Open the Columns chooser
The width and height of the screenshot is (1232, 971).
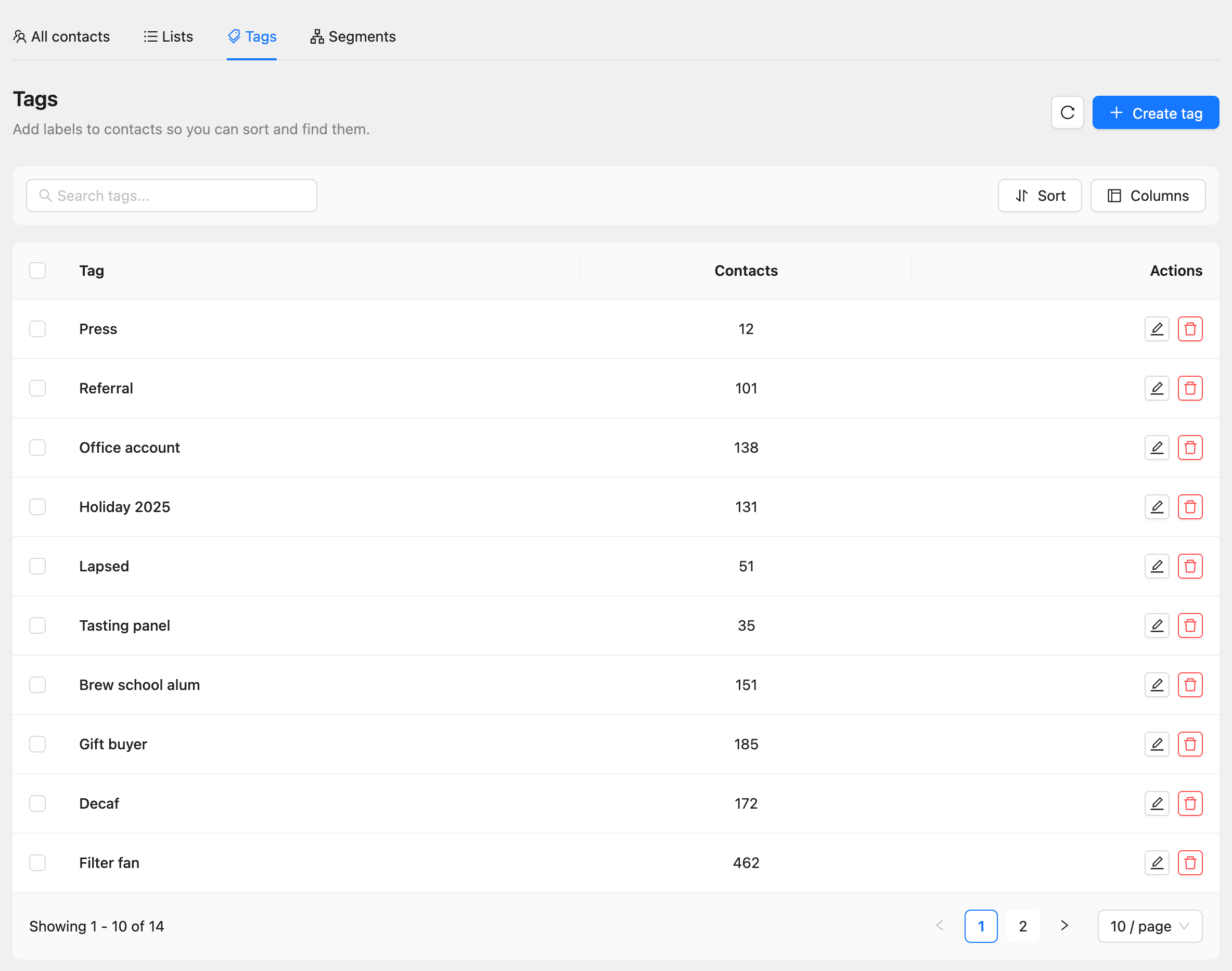tap(1147, 196)
